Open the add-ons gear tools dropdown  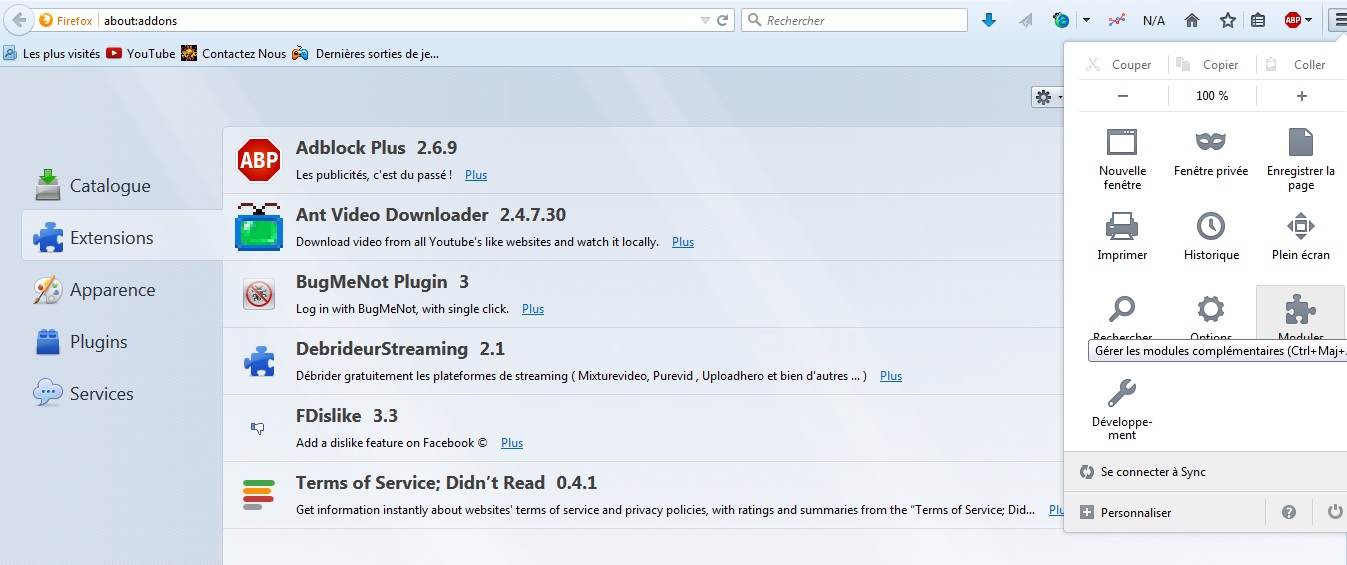click(1047, 97)
